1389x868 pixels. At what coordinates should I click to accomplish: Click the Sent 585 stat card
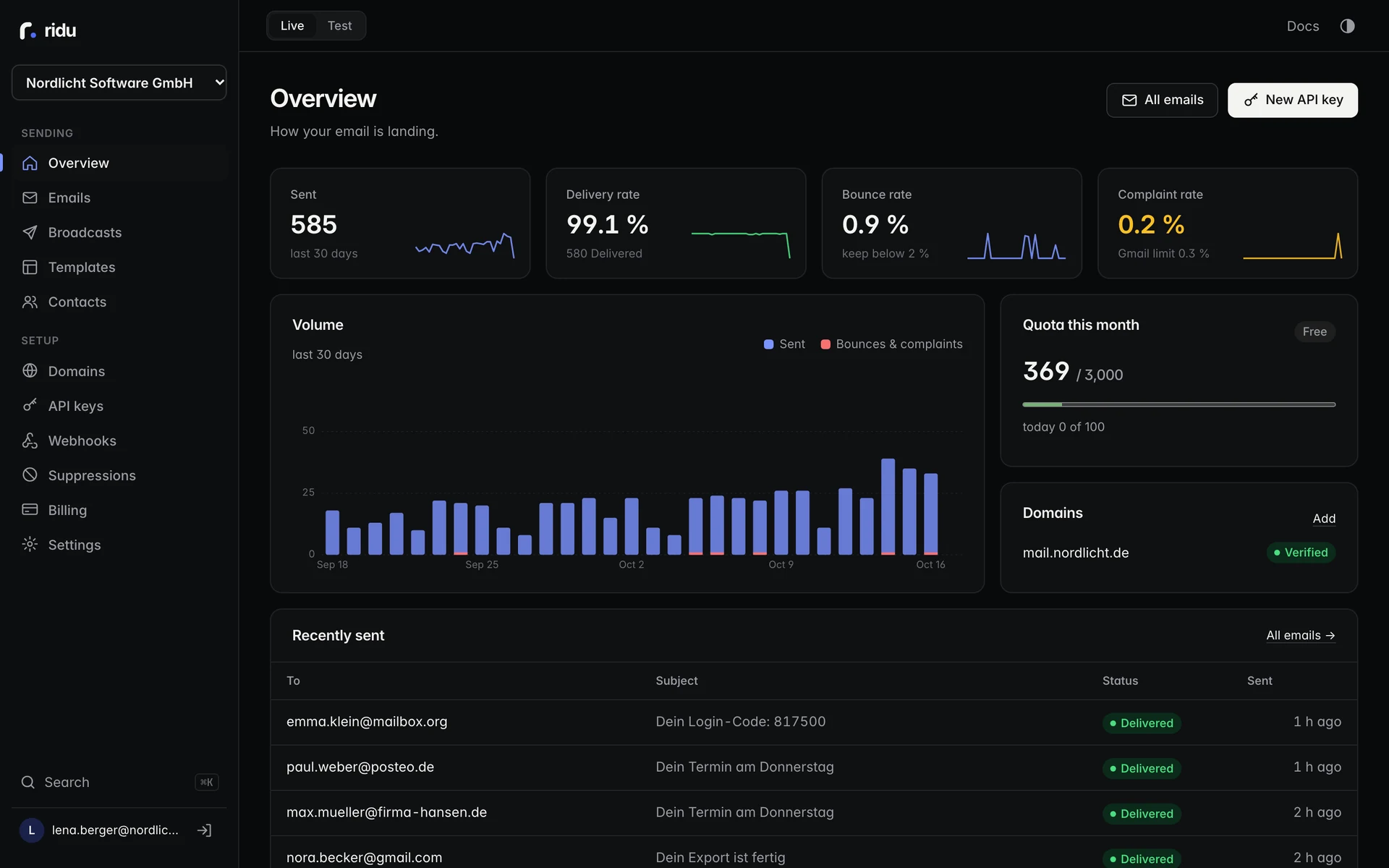tap(400, 224)
